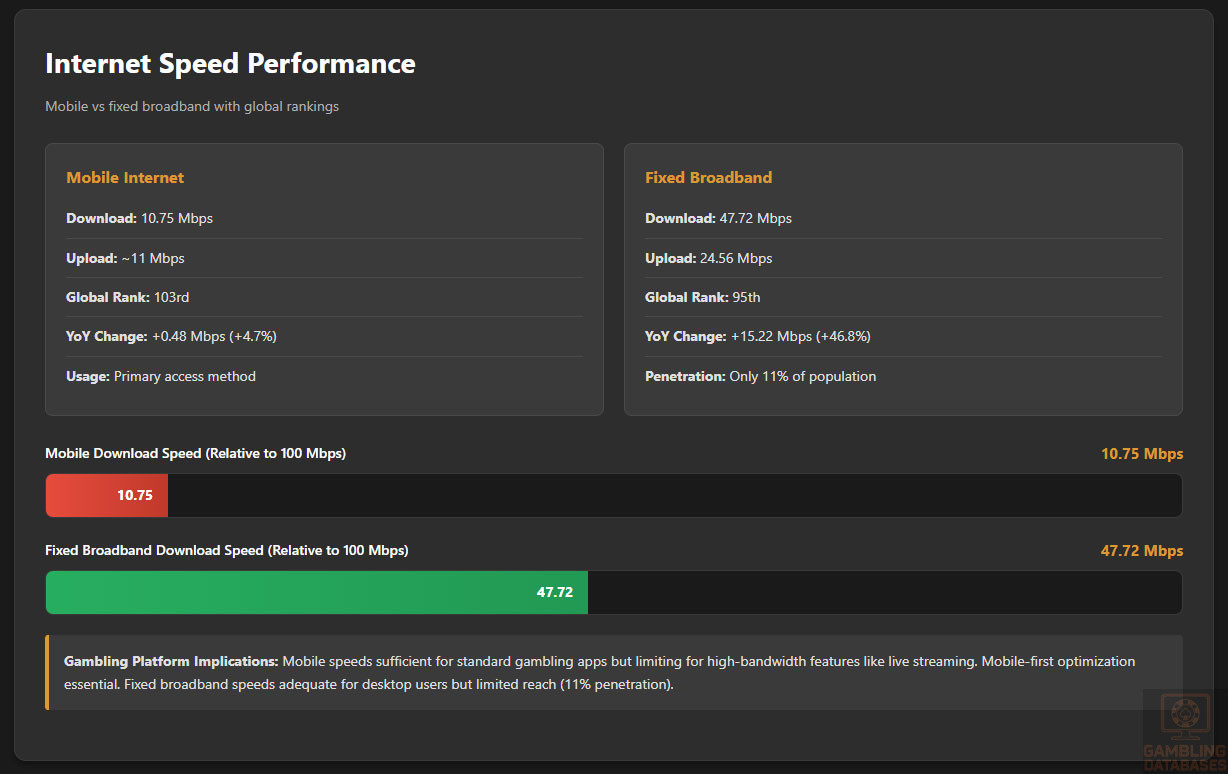Viewport: 1228px width, 774px height.
Task: Select the Usage Primary access method row
Action: coord(161,376)
